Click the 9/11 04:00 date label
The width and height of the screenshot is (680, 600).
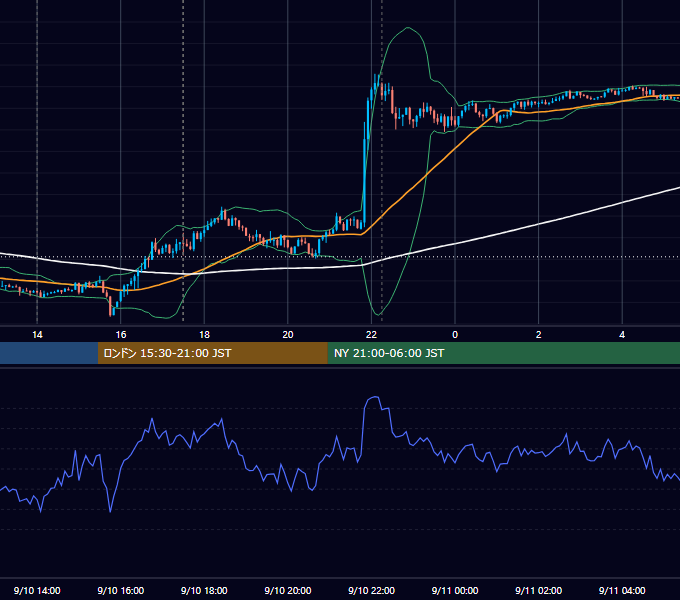click(x=622, y=590)
